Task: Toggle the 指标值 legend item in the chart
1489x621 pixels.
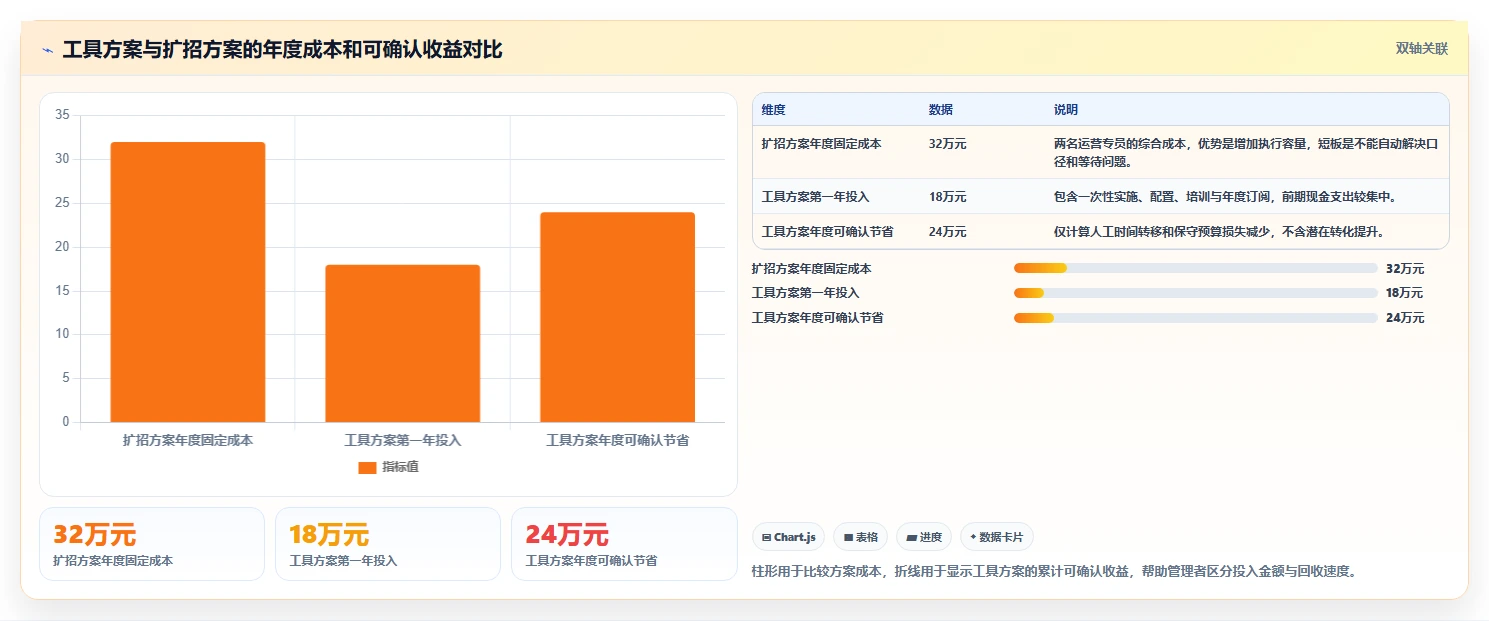Action: [x=388, y=467]
